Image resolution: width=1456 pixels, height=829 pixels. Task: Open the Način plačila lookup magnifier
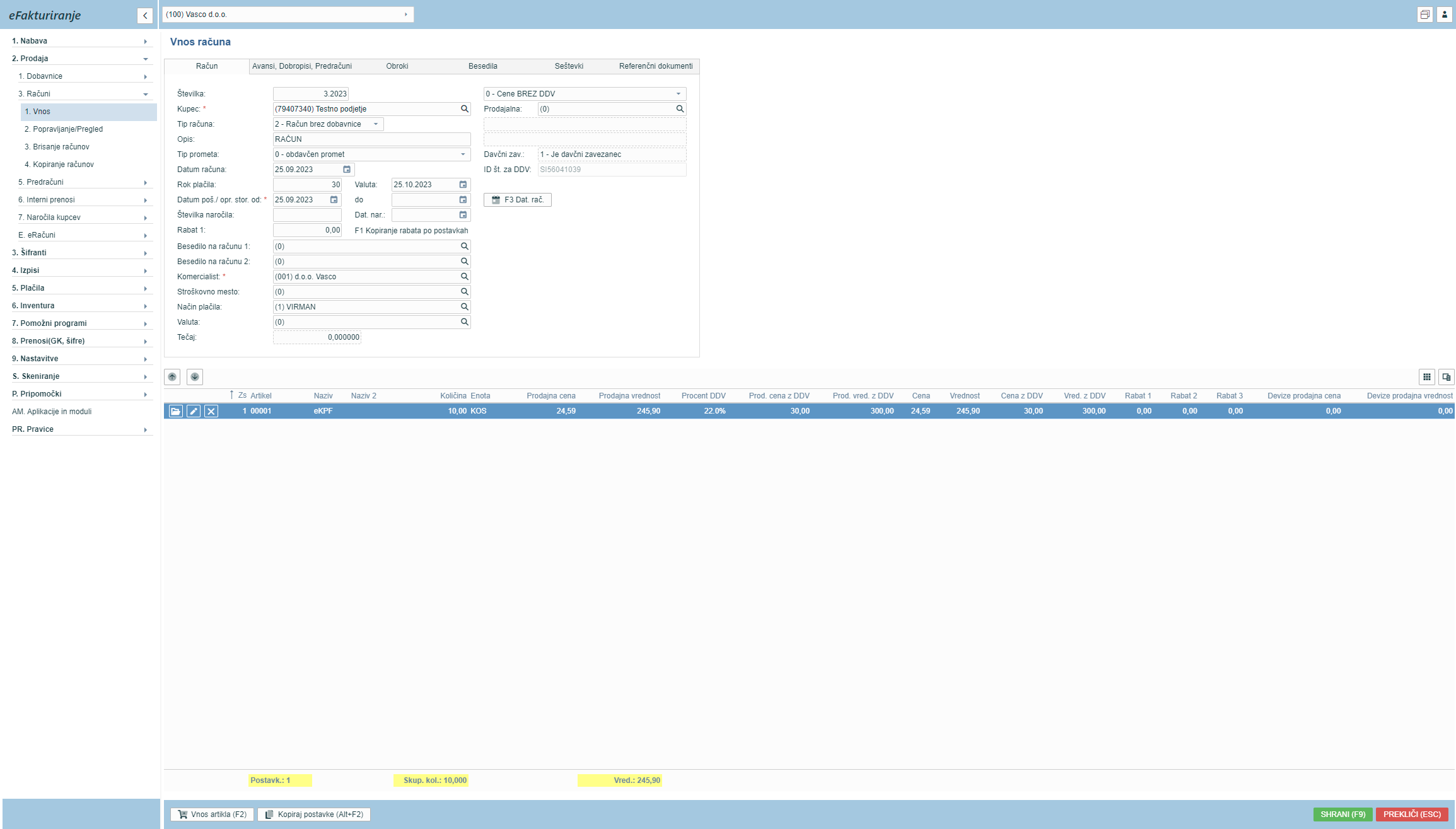[x=464, y=307]
